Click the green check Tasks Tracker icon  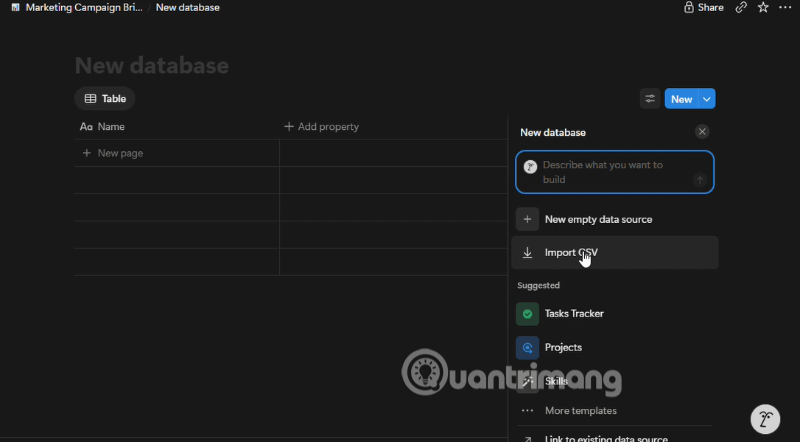(x=527, y=314)
